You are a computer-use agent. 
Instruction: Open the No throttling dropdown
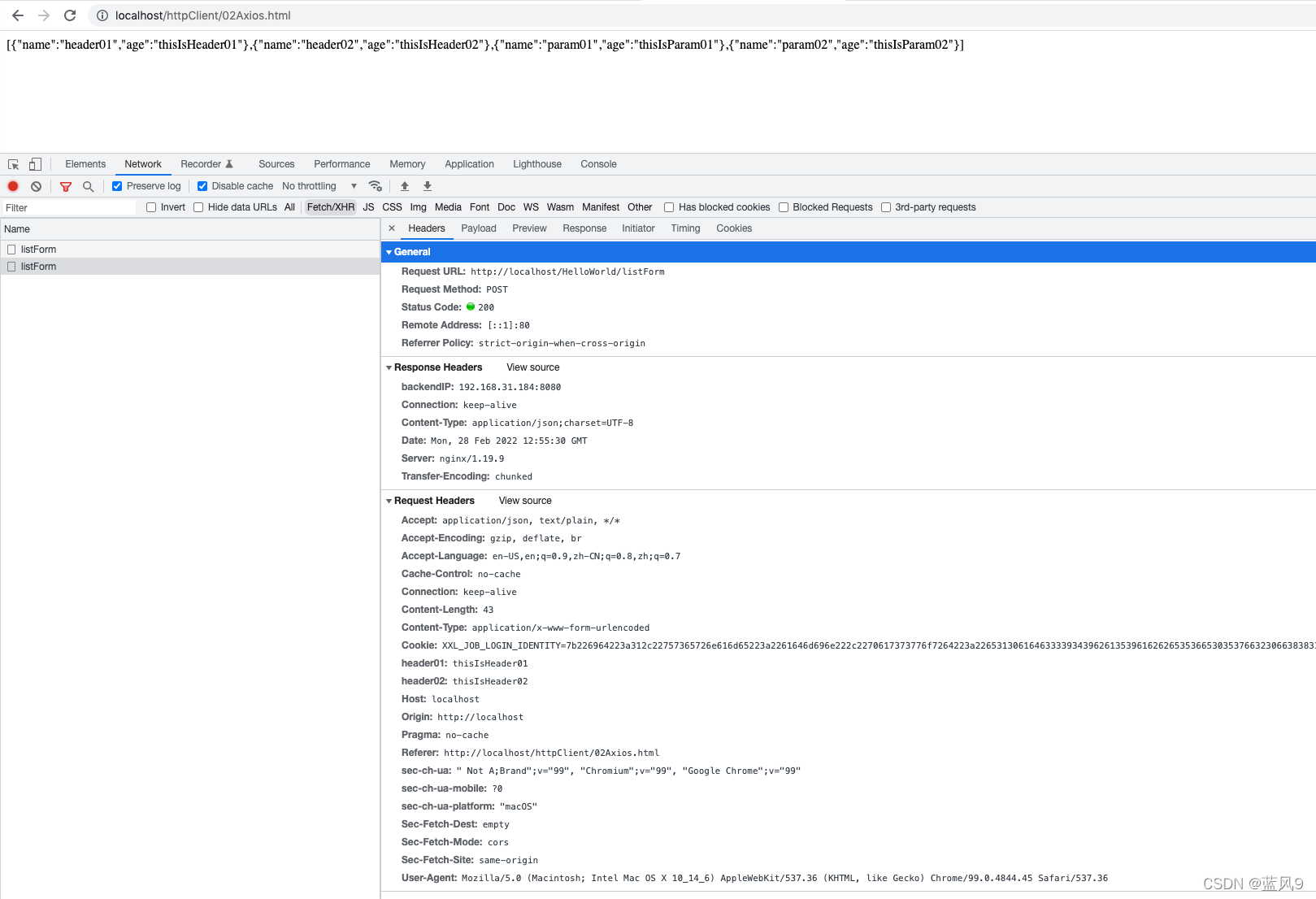pos(317,185)
